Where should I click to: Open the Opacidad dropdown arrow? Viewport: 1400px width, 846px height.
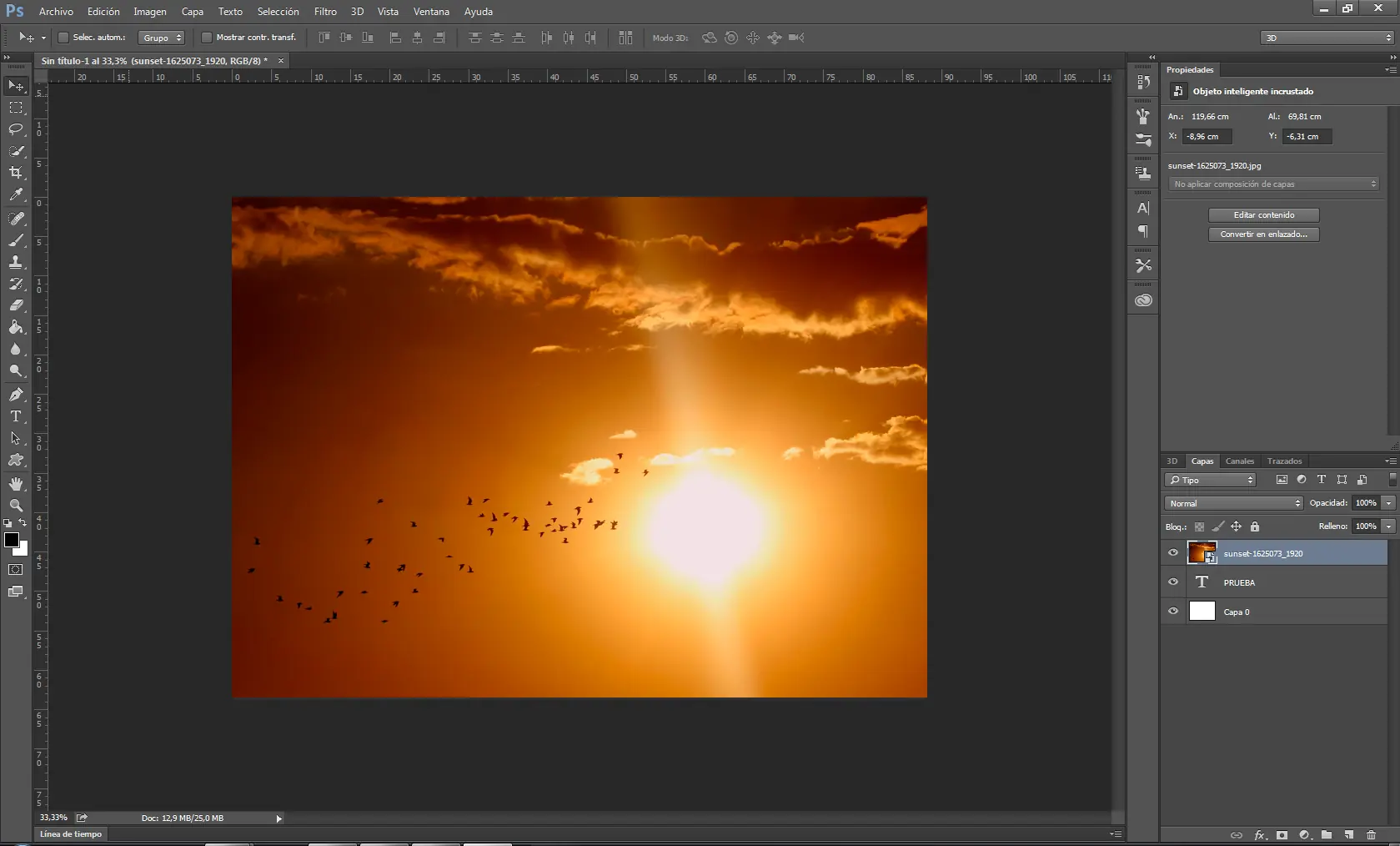point(1388,503)
